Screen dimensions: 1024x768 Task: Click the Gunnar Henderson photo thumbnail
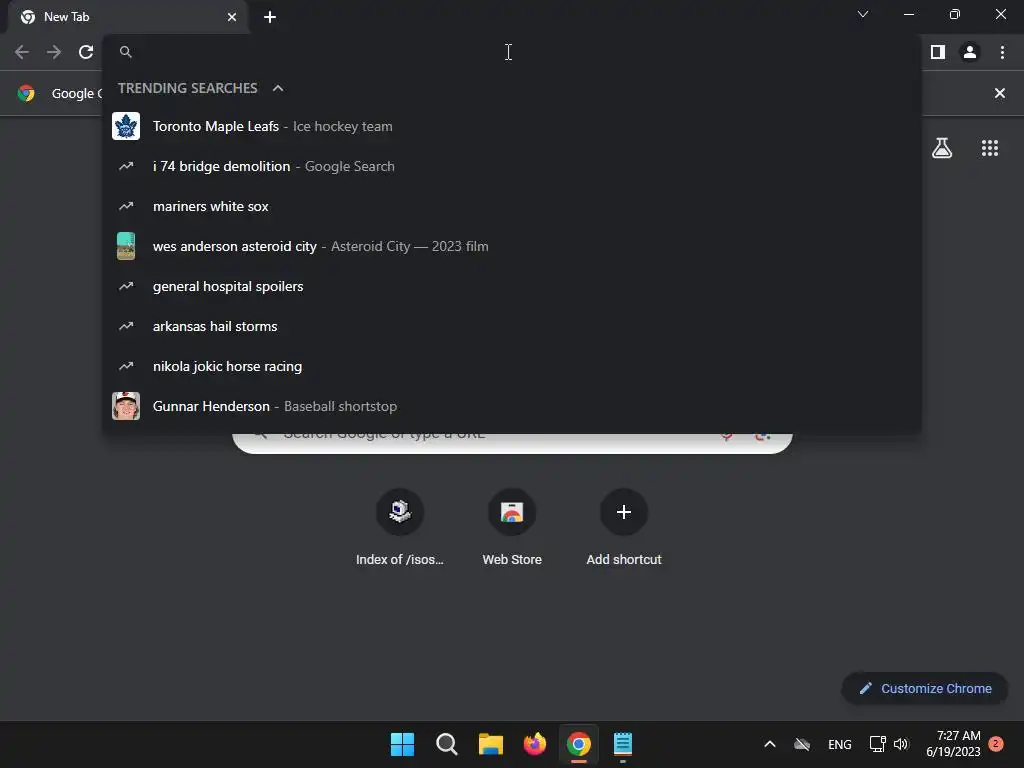tap(126, 406)
